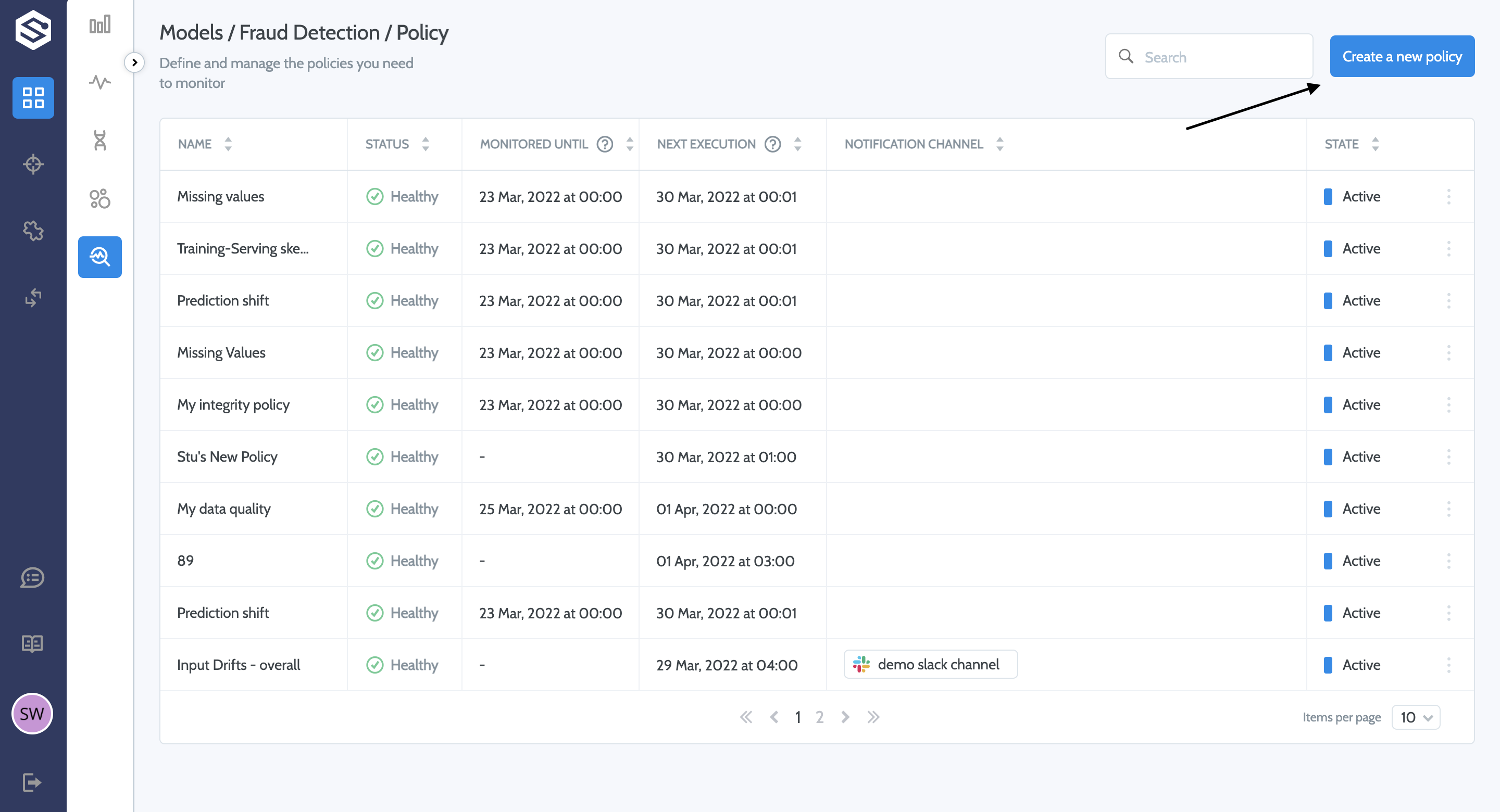Jump to the last page with the double arrow

tap(873, 717)
